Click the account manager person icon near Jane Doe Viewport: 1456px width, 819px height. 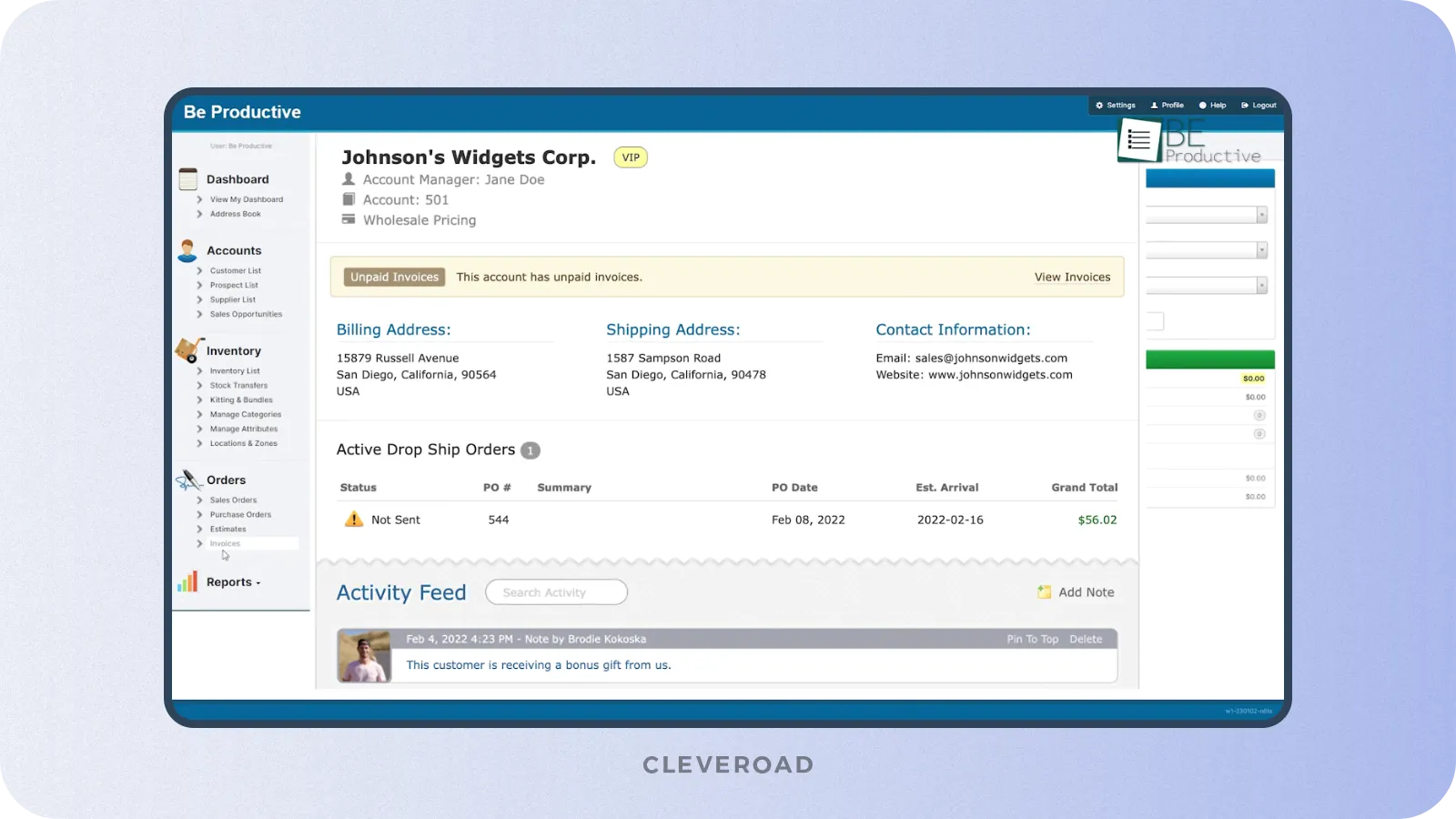348,179
